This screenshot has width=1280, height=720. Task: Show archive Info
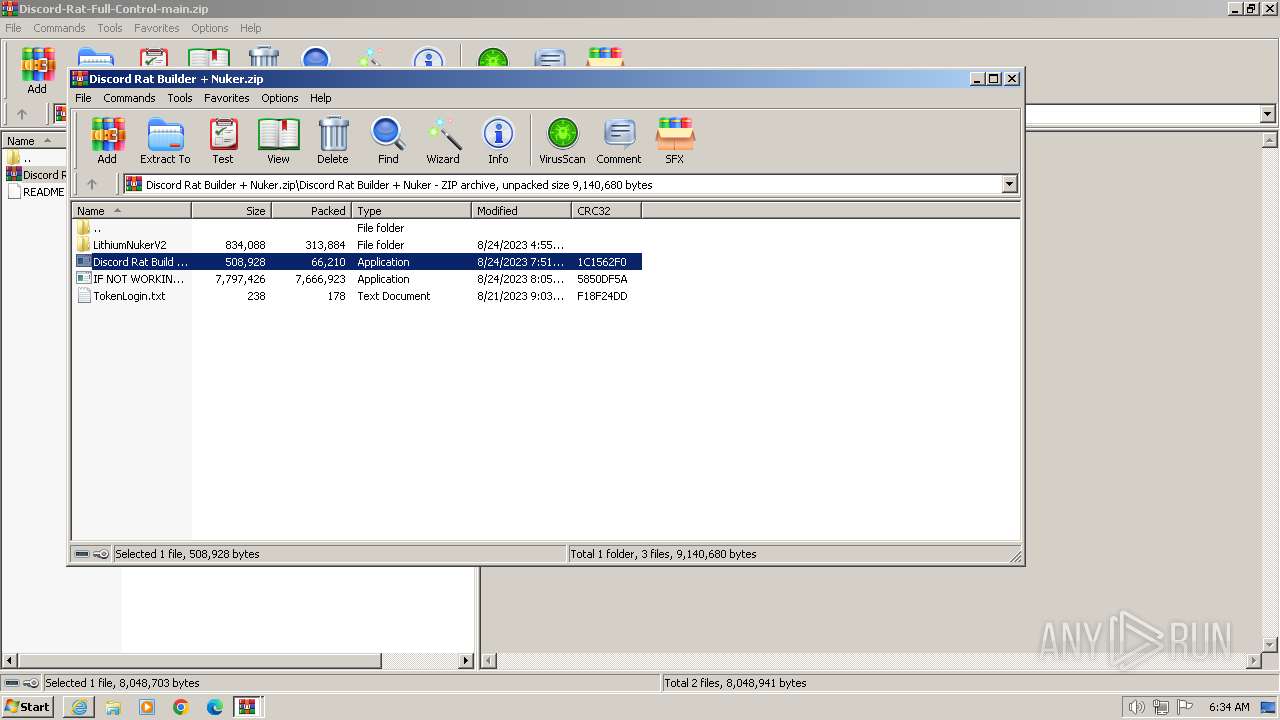498,140
